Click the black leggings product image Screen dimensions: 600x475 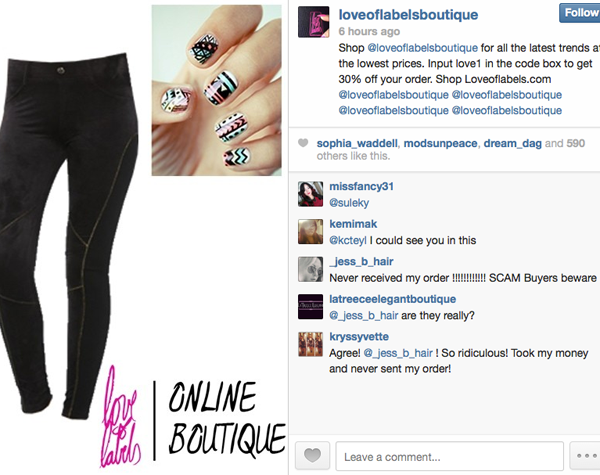click(69, 235)
